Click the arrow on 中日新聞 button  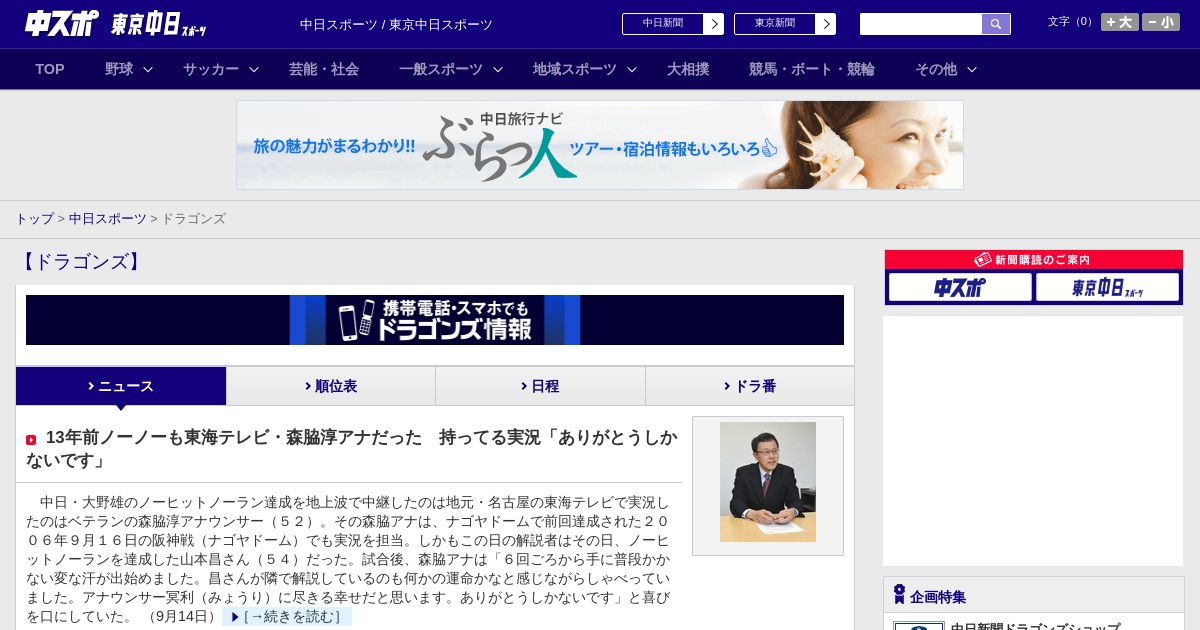pyautogui.click(x=713, y=24)
